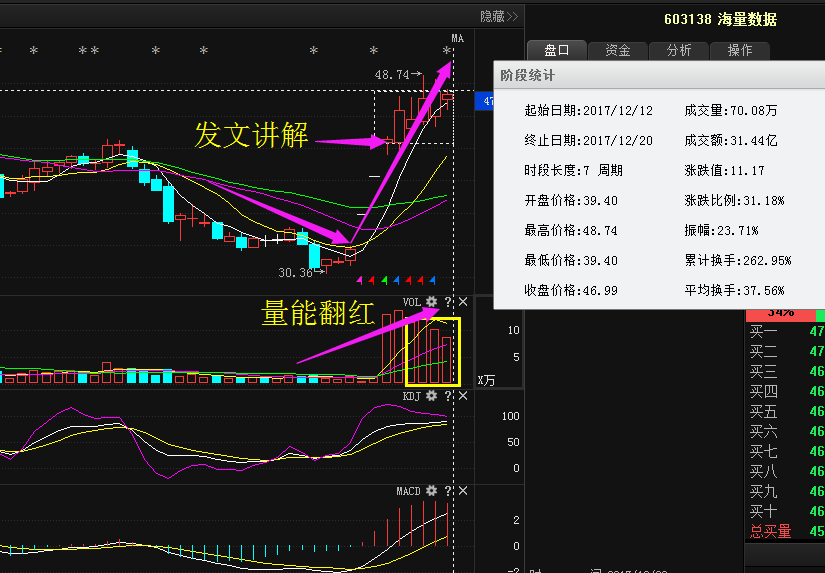The height and width of the screenshot is (573, 825).
Task: Open KDJ indicator settings gear
Action: click(x=431, y=396)
